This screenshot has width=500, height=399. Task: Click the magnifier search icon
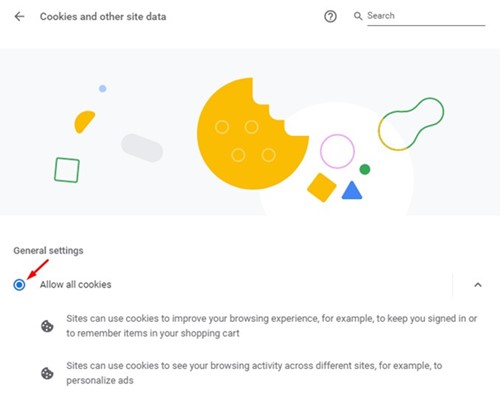tap(358, 16)
